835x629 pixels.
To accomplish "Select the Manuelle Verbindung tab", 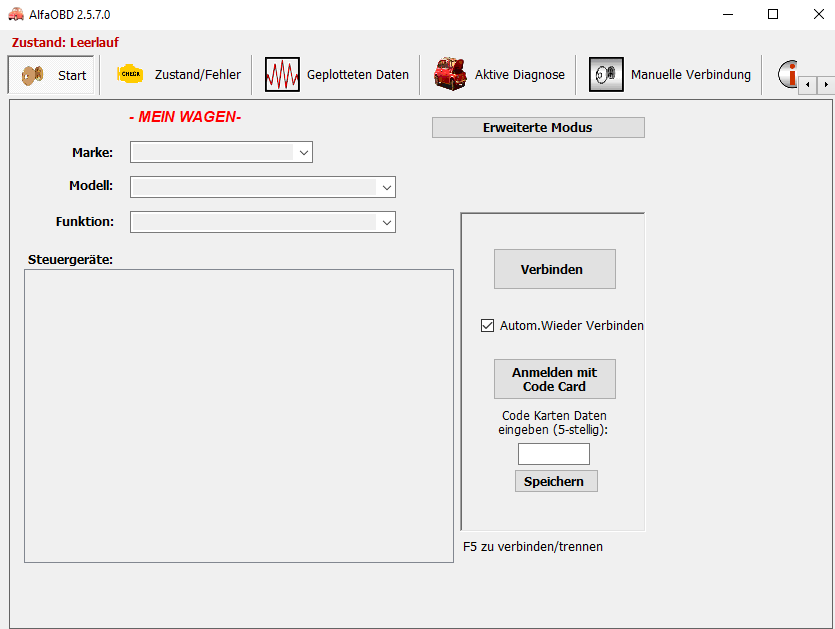I will [669, 75].
